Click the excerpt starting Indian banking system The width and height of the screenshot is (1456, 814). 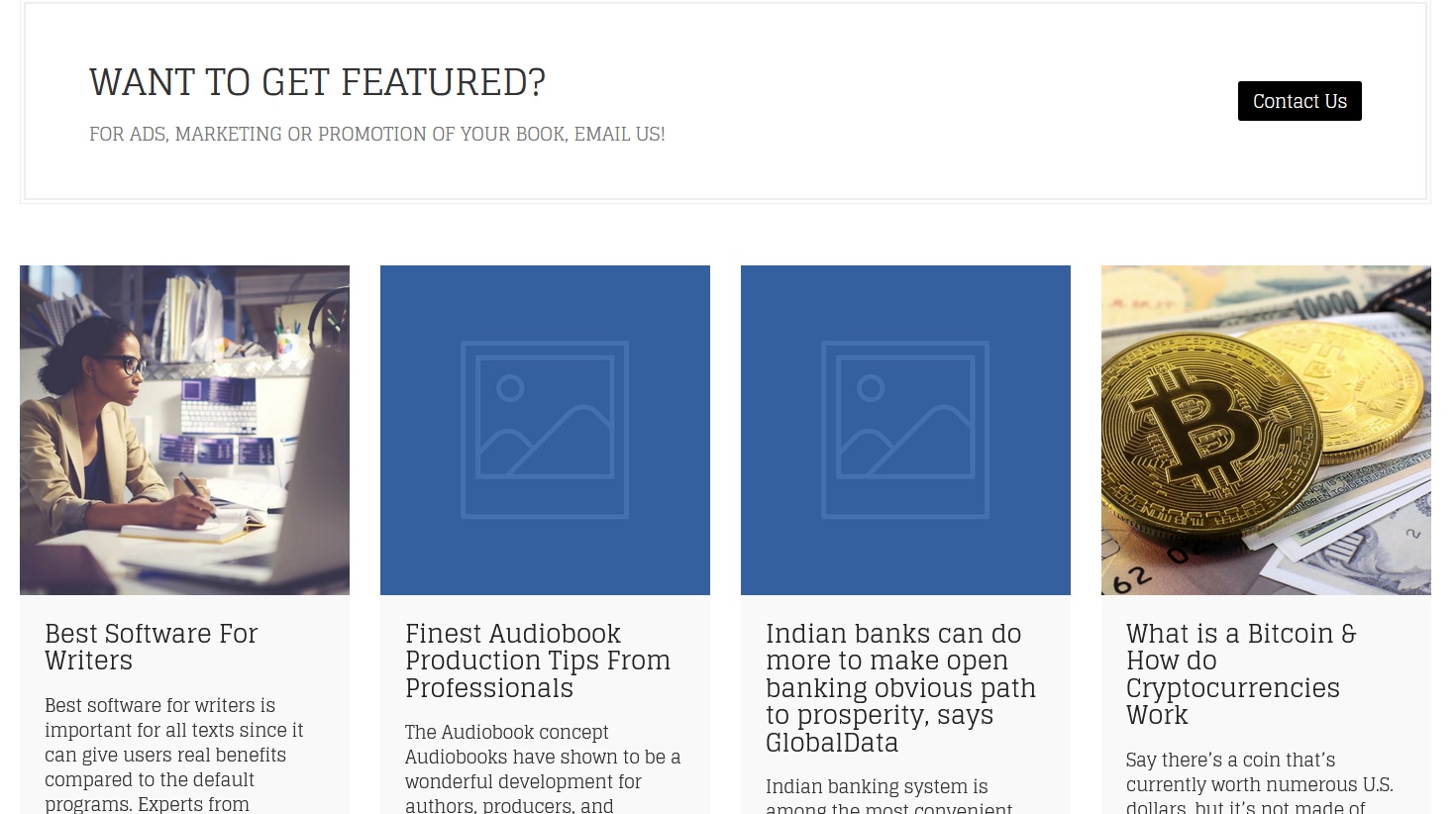point(889,796)
